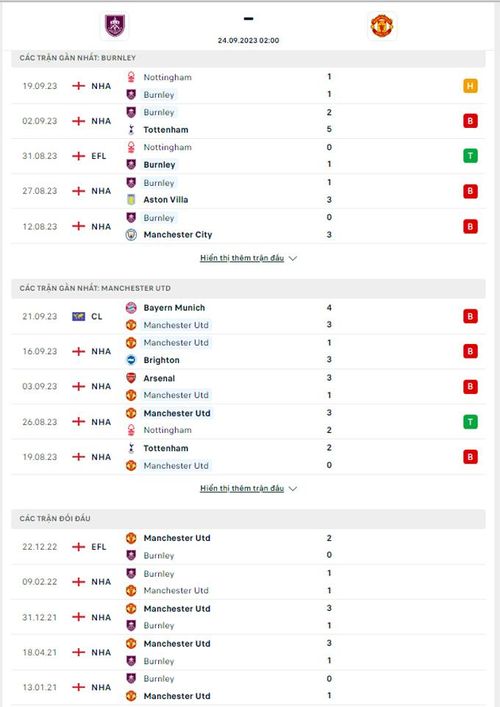The width and height of the screenshot is (500, 707).
Task: Click the Burnley club crest in header
Action: pos(115,26)
